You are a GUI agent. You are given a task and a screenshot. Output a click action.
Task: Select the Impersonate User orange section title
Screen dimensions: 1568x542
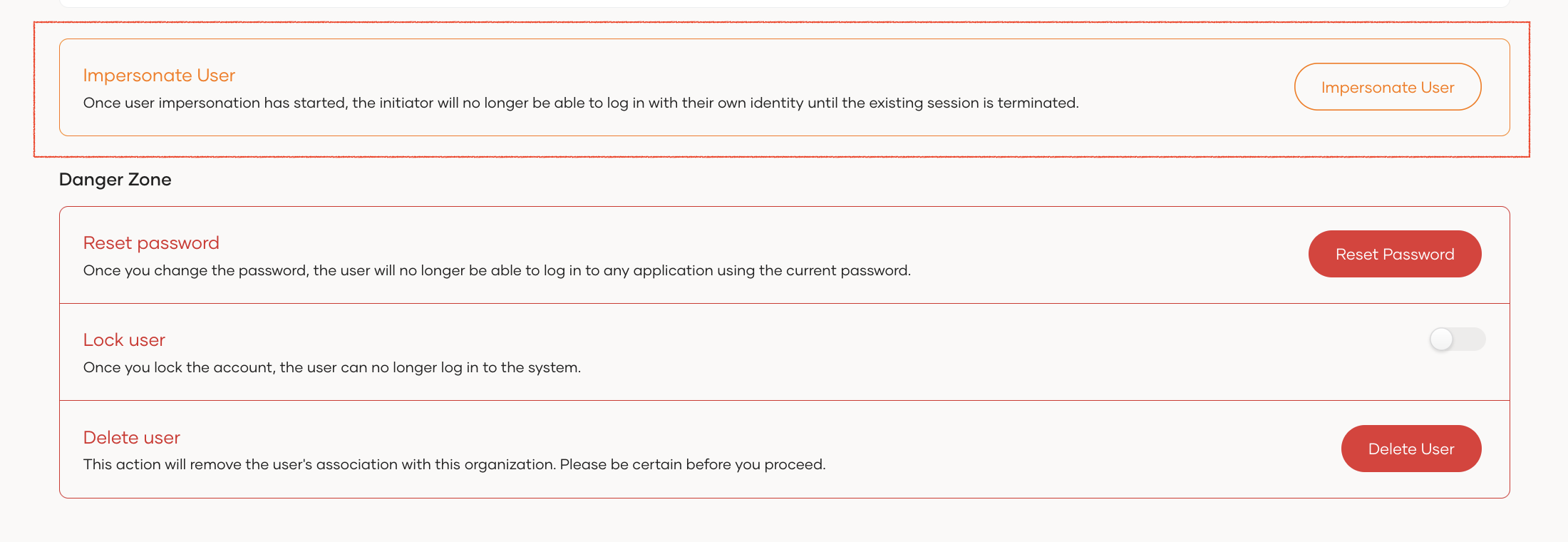[x=159, y=75]
